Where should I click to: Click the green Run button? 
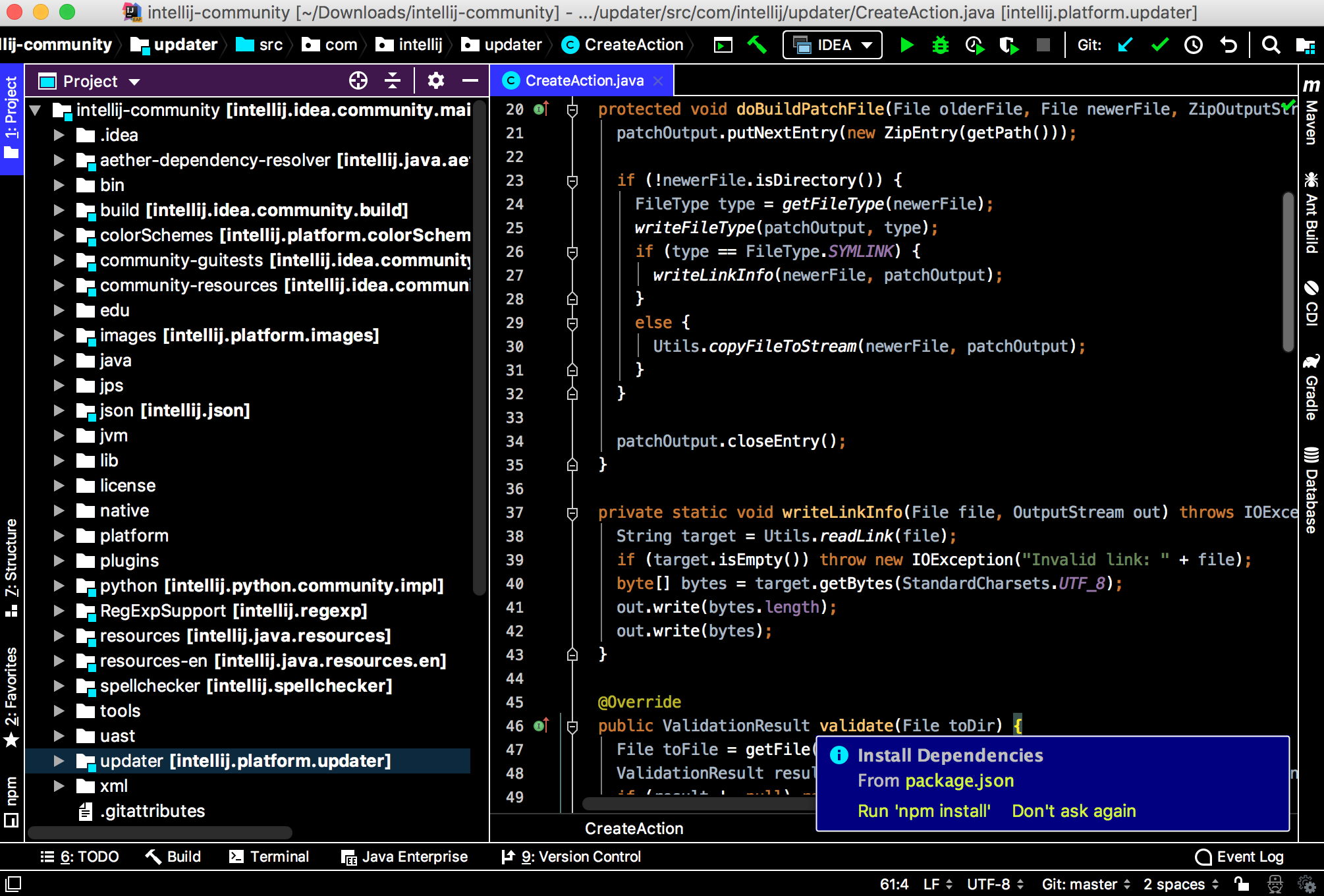[x=906, y=45]
